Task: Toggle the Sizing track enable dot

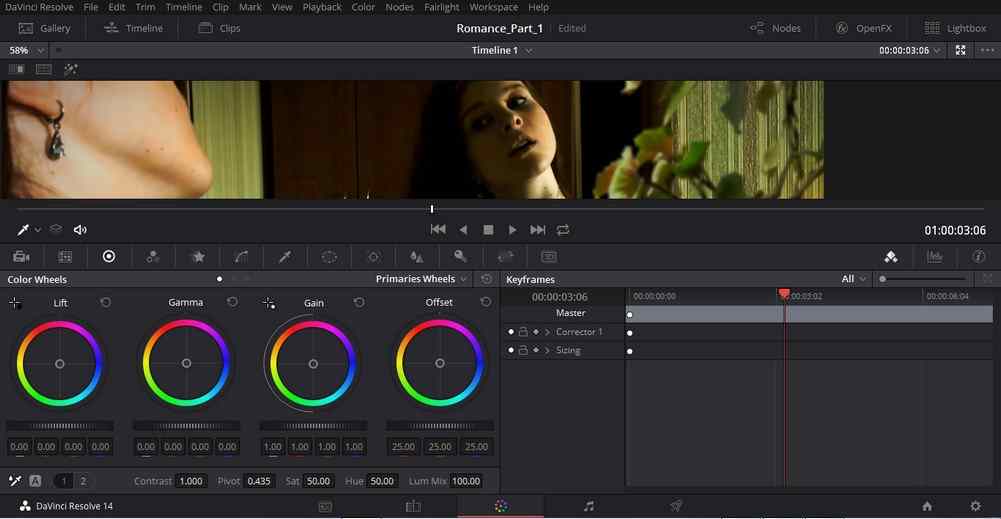Action: point(511,351)
